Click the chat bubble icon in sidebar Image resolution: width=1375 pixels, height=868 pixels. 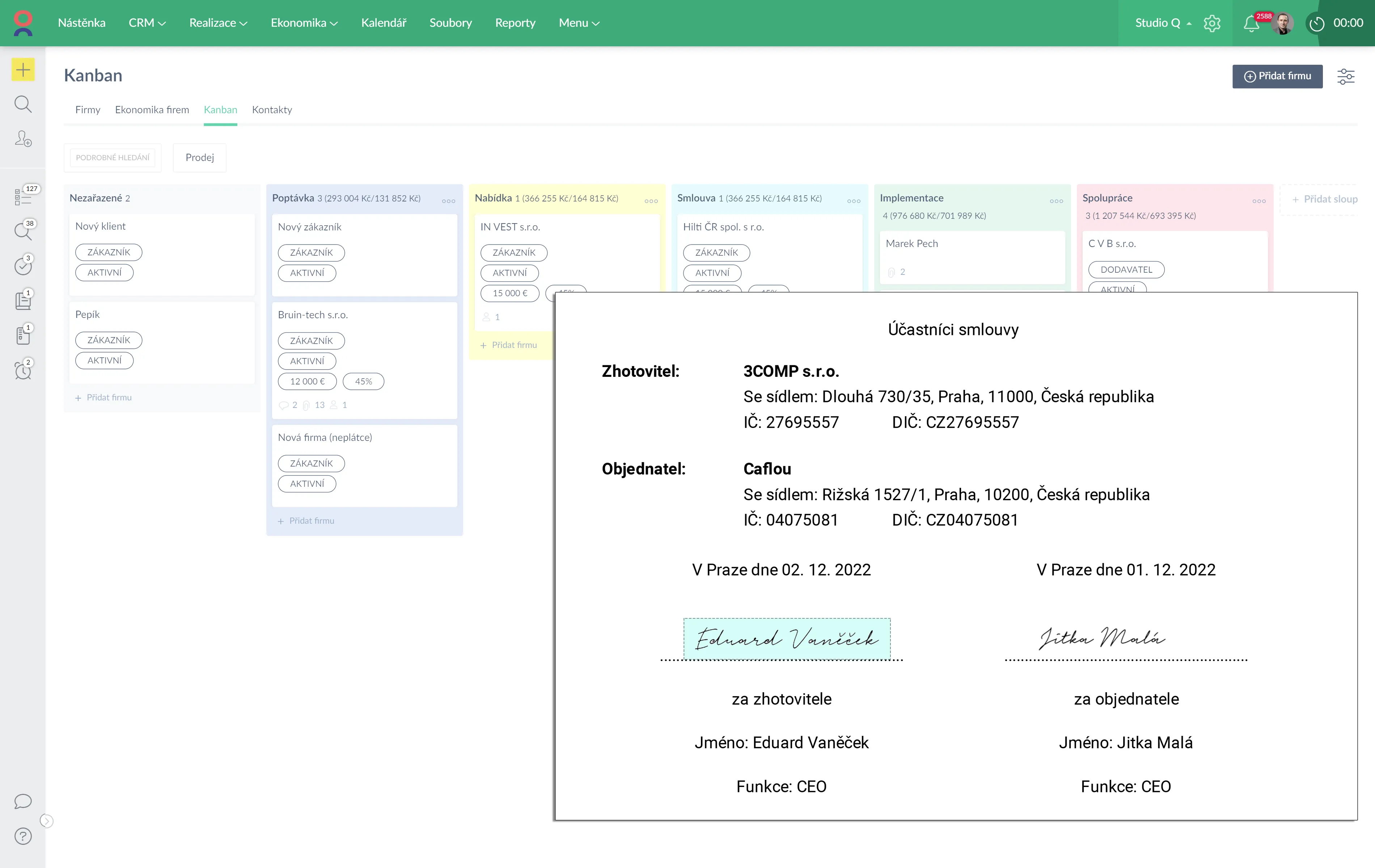[23, 801]
